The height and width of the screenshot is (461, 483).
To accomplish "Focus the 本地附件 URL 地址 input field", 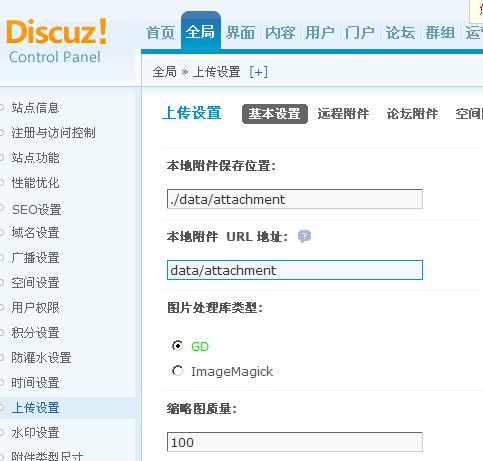I will [x=295, y=270].
